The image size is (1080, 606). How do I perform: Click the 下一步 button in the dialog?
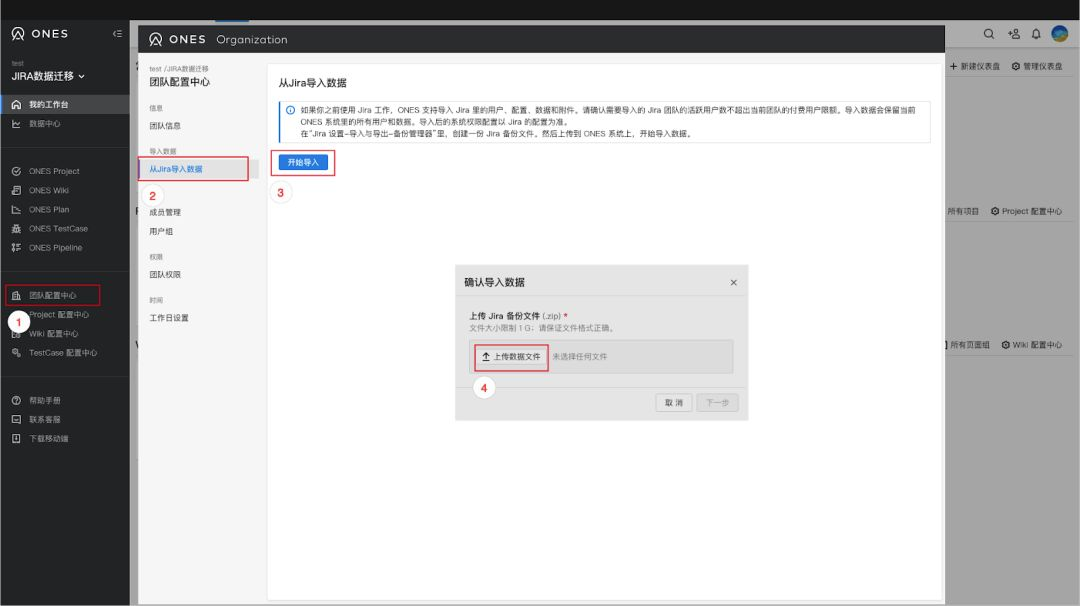click(x=717, y=403)
